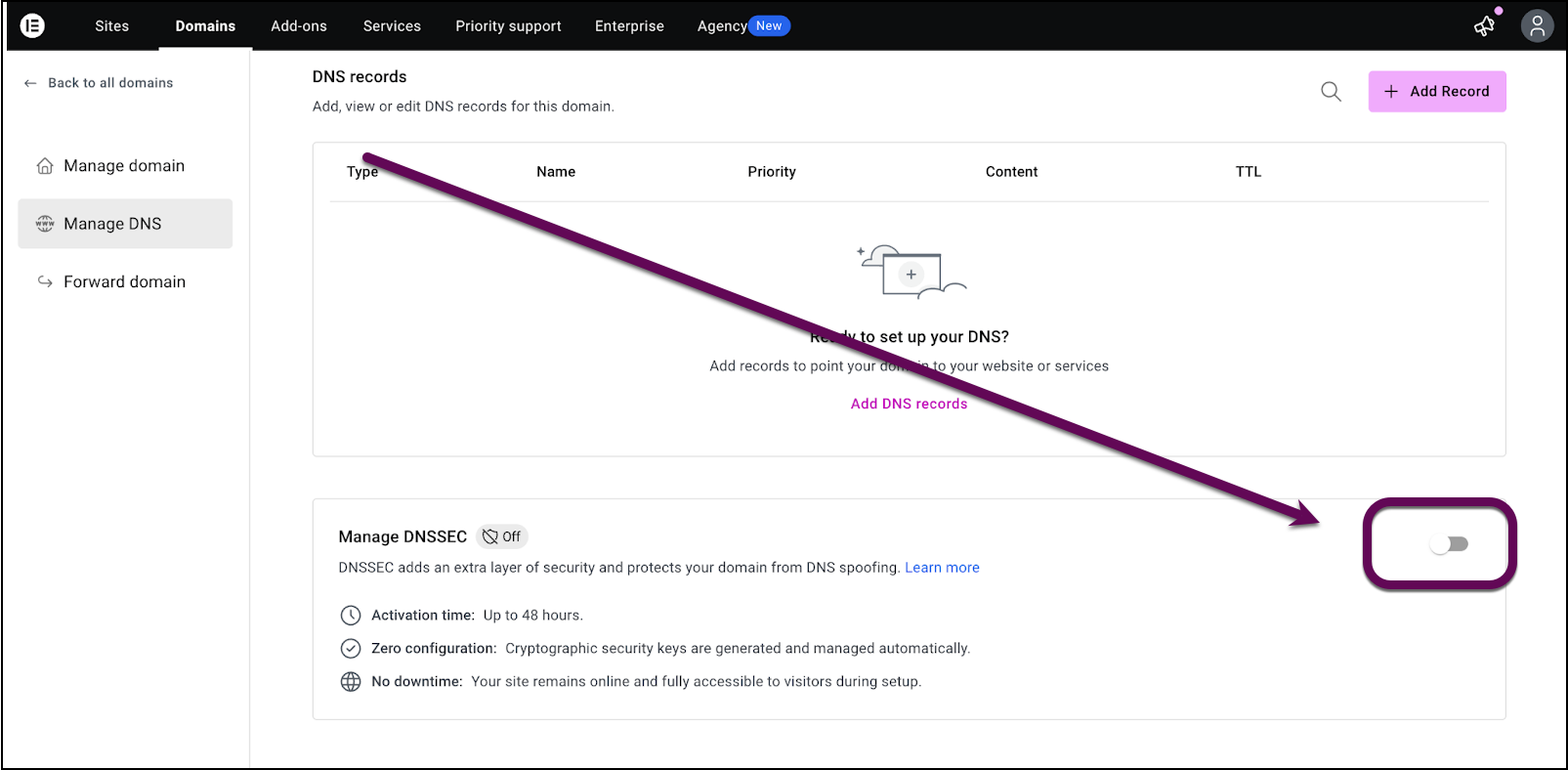Click the Off badge beside Manage DNSSEC
This screenshot has height=770, width=1568.
(x=502, y=536)
